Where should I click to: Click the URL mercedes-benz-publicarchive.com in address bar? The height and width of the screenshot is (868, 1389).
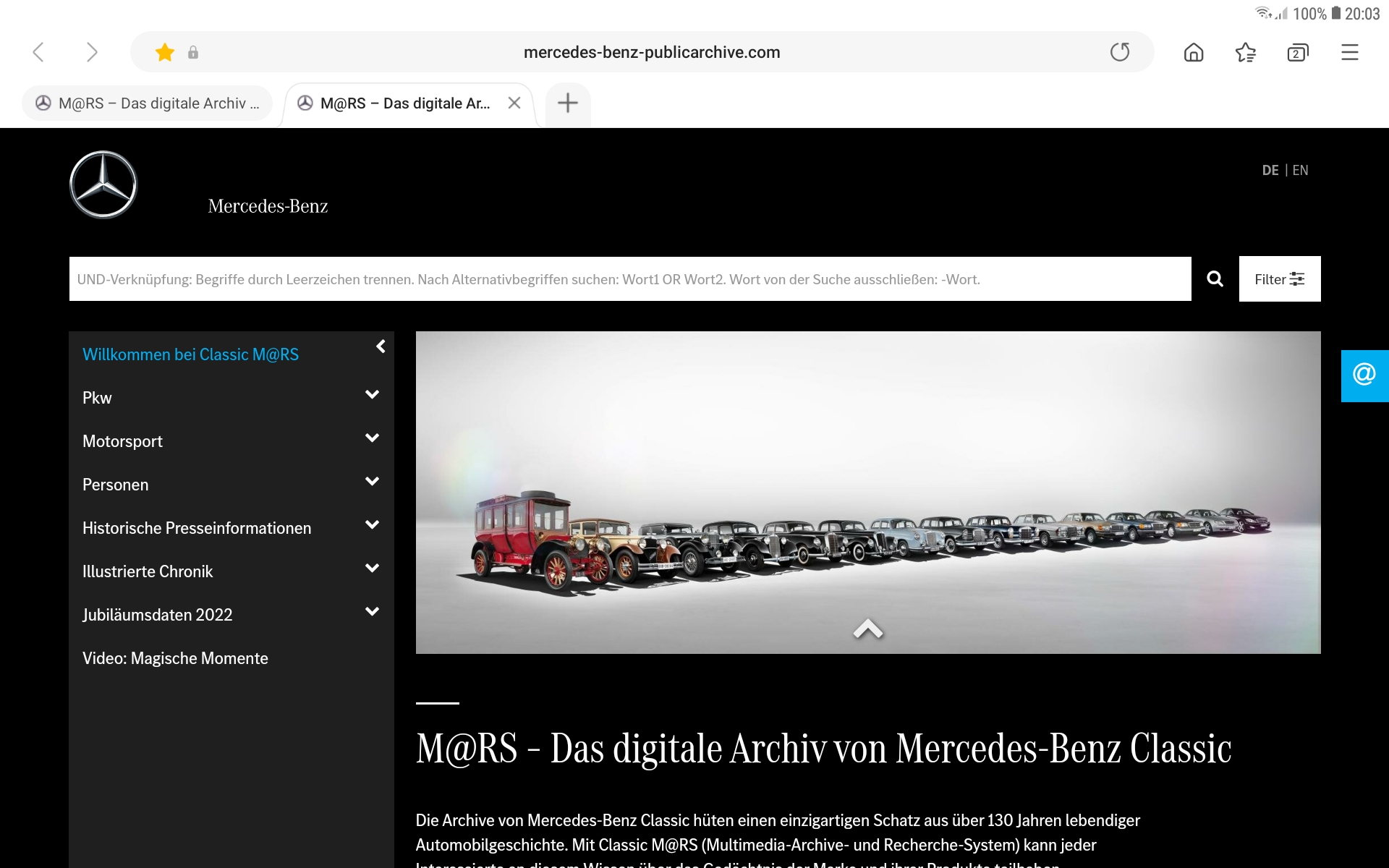(652, 52)
